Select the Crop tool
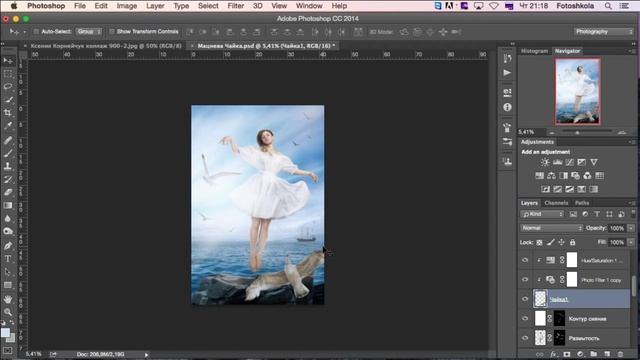 [x=8, y=113]
